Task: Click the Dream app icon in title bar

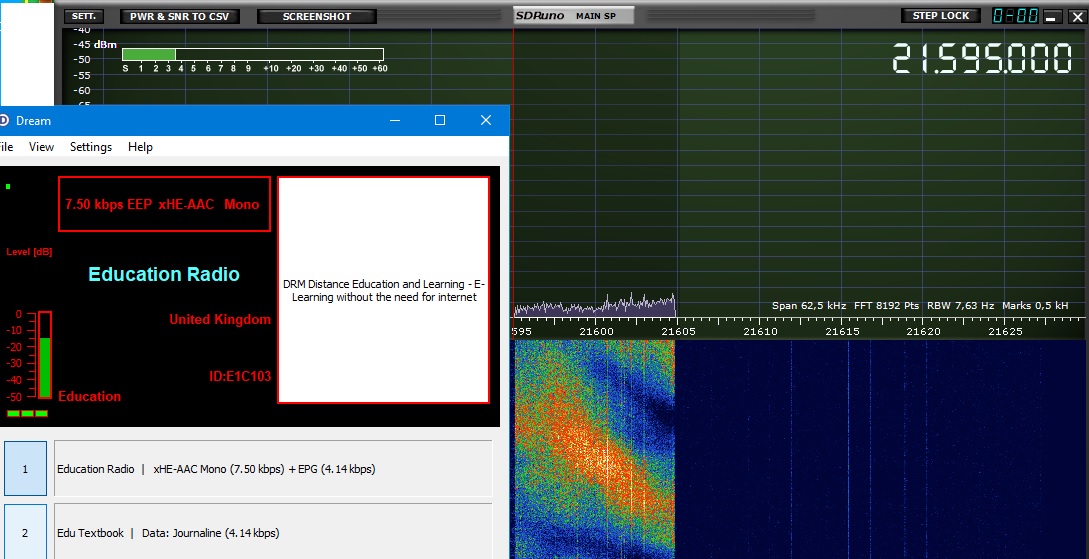Action: tap(4, 120)
